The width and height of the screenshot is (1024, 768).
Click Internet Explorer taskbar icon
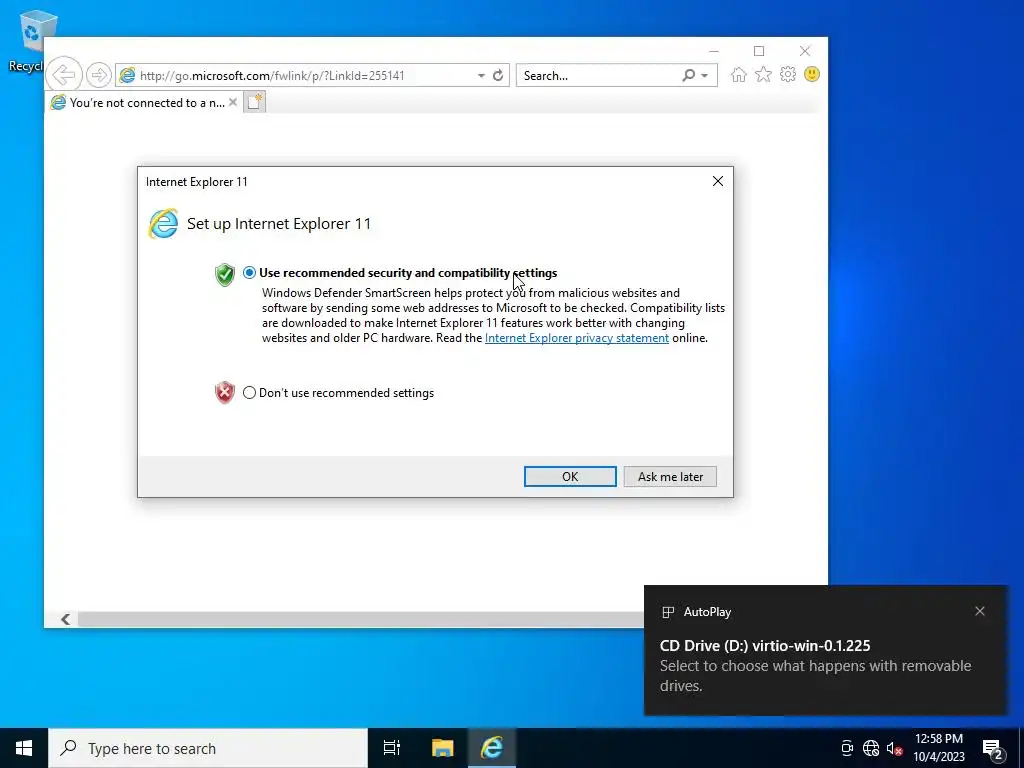492,748
